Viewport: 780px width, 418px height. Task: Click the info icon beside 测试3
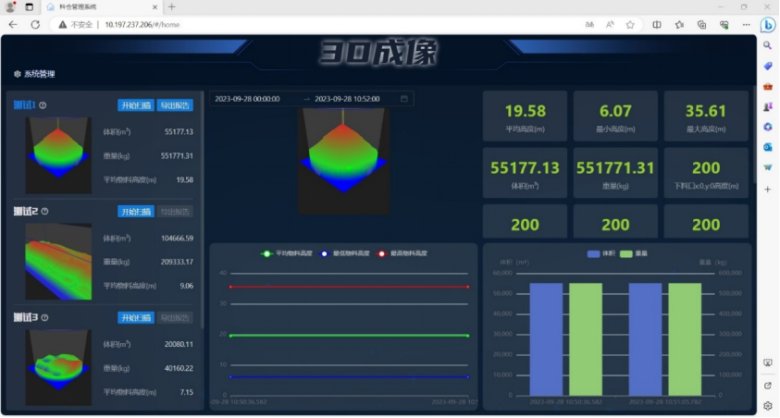pyautogui.click(x=46, y=318)
